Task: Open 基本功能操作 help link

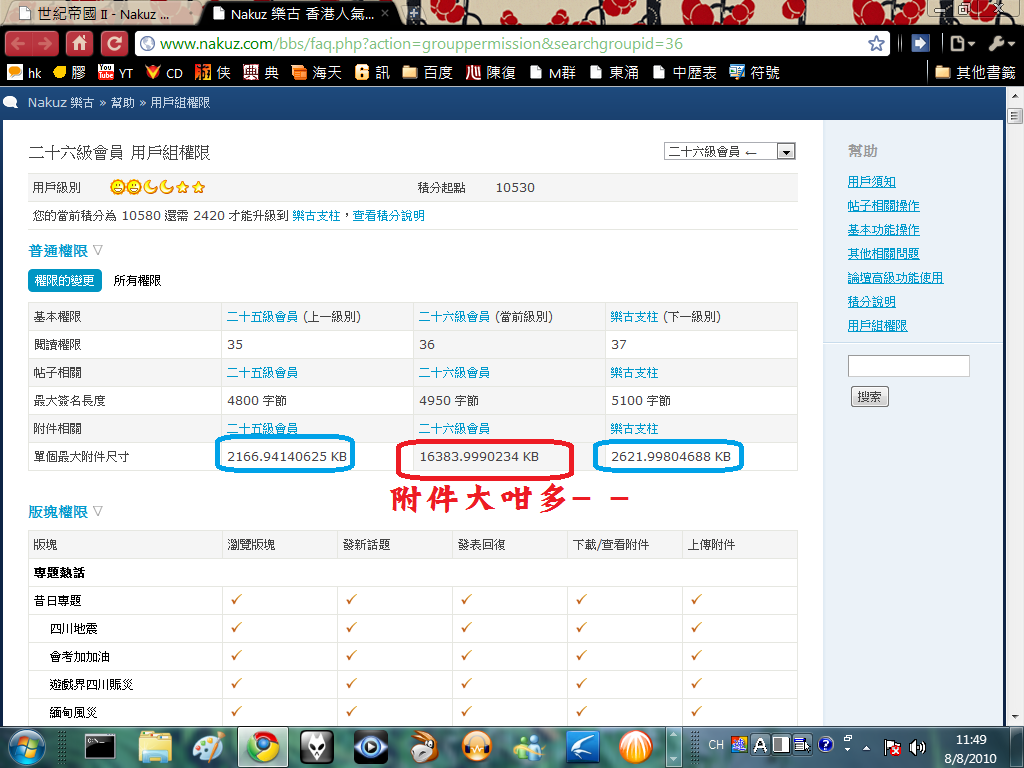Action: (x=883, y=230)
